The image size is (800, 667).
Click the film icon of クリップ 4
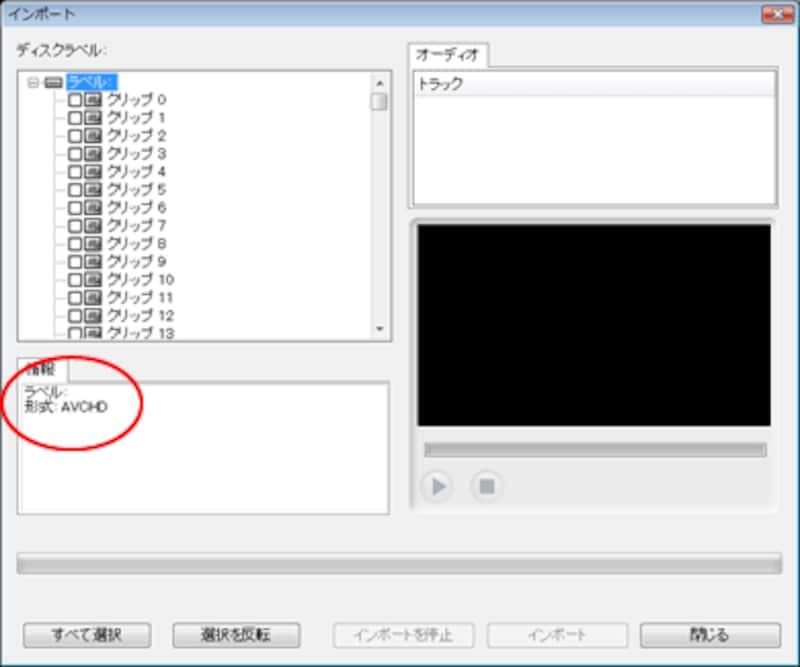pyautogui.click(x=93, y=171)
